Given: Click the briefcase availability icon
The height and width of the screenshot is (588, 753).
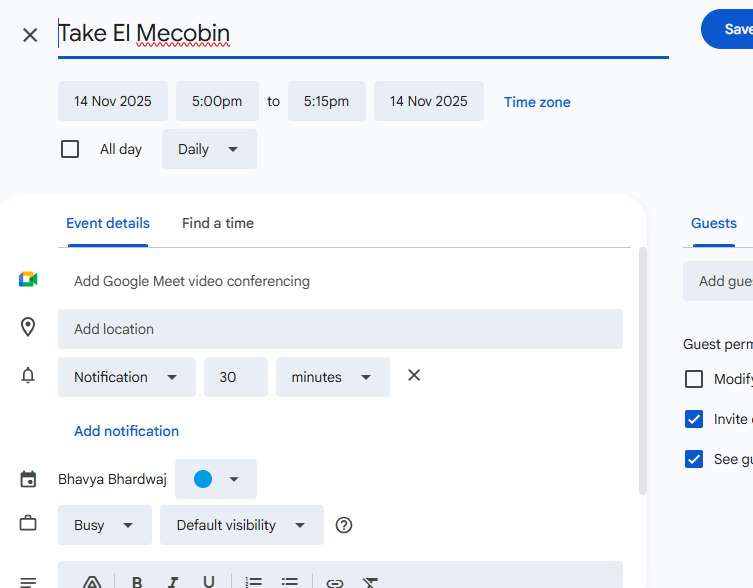Looking at the screenshot, I should (x=28, y=523).
